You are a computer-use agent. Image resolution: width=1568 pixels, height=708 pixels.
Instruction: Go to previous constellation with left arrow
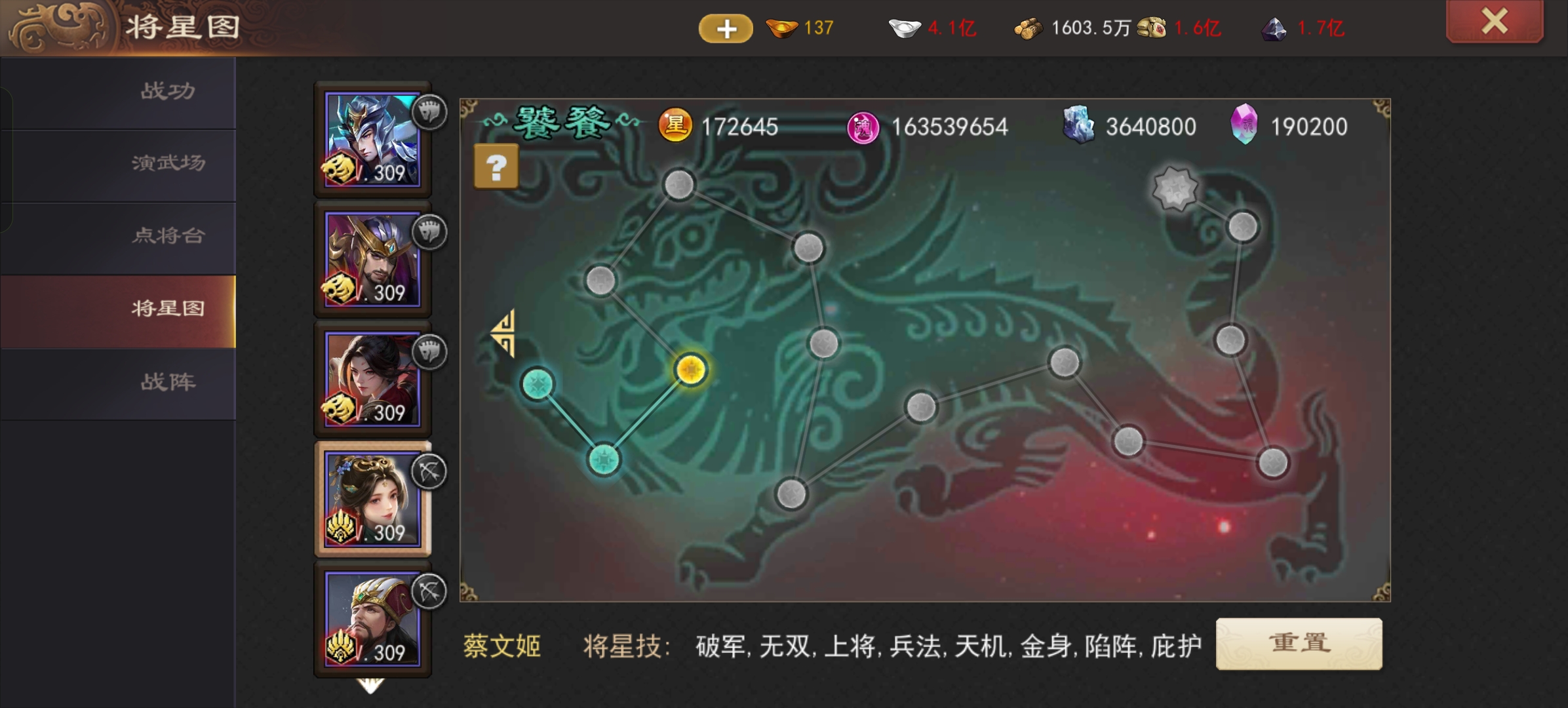click(504, 333)
